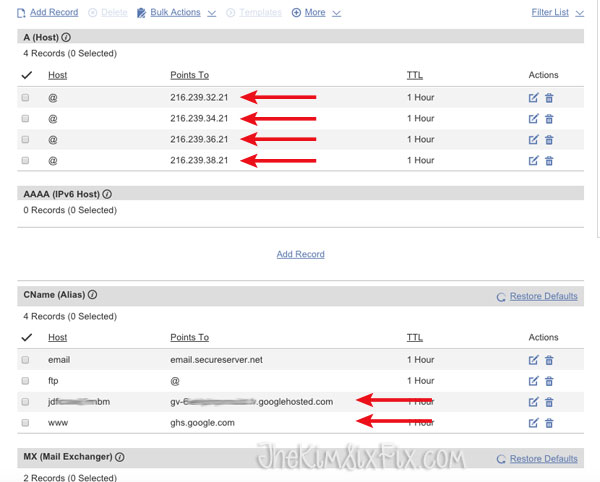Edit the 216.239.34.21 A record
The image size is (600, 482).
click(x=533, y=119)
